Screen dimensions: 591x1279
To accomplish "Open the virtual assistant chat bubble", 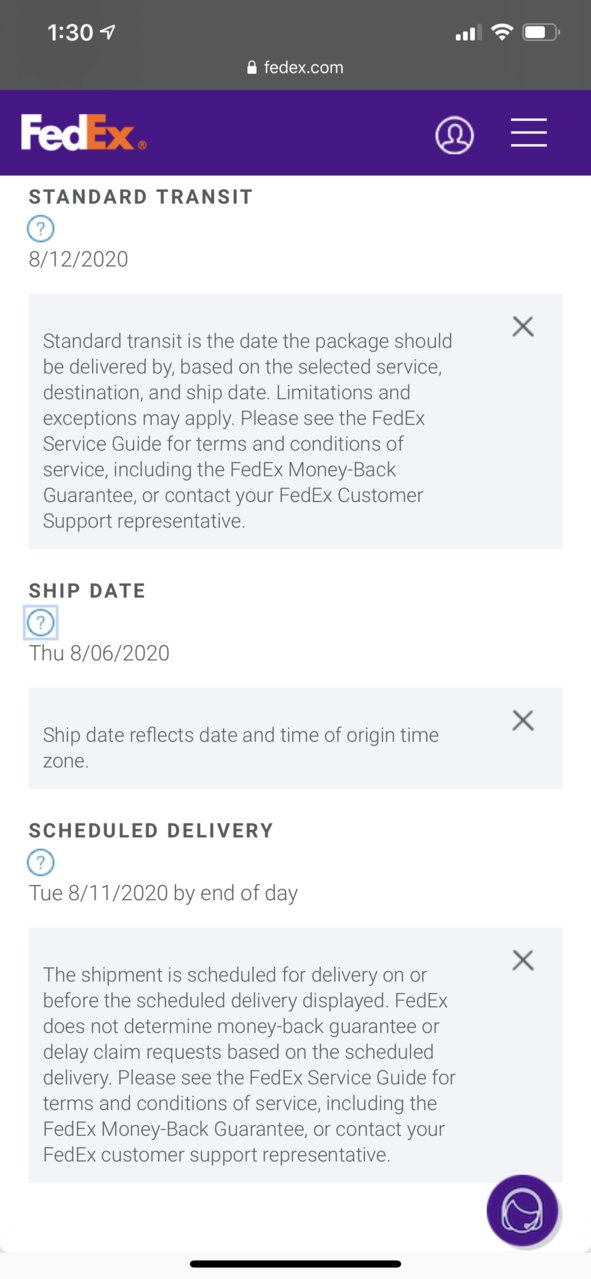I will click(x=522, y=1210).
